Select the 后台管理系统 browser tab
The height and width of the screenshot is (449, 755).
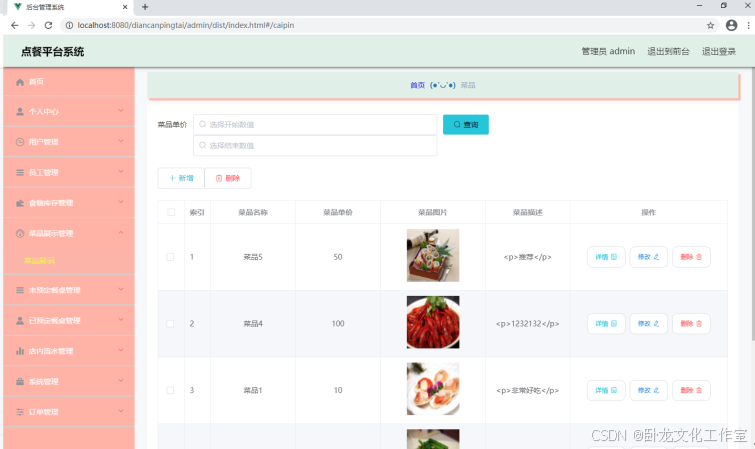(71, 7)
